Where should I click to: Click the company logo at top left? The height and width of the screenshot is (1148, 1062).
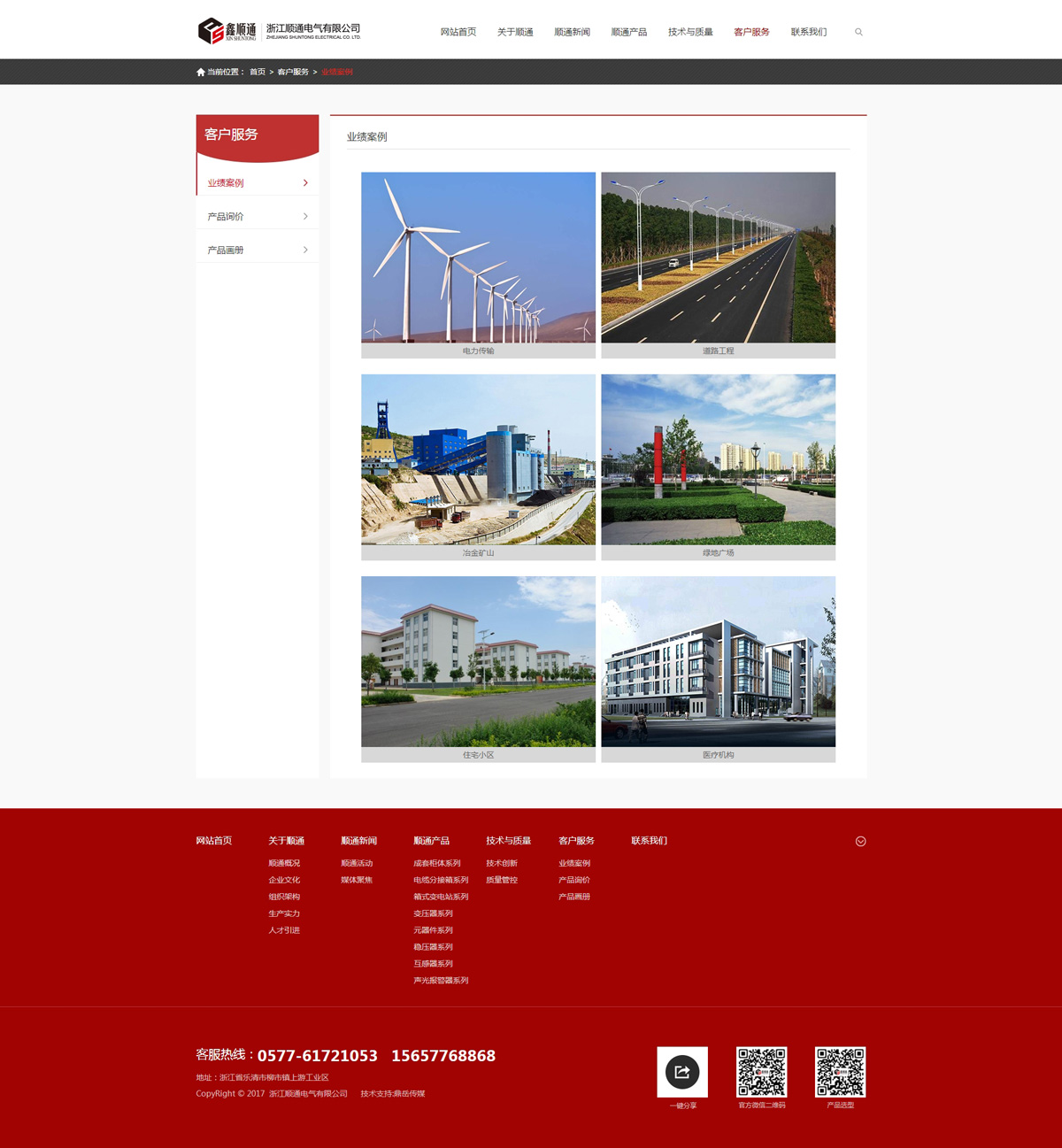point(279,31)
